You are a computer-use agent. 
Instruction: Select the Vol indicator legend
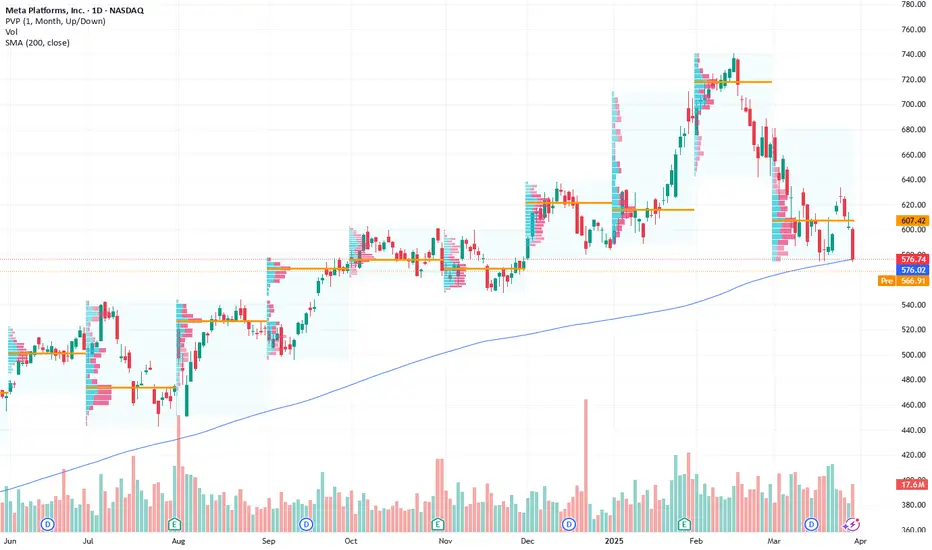pyautogui.click(x=11, y=32)
